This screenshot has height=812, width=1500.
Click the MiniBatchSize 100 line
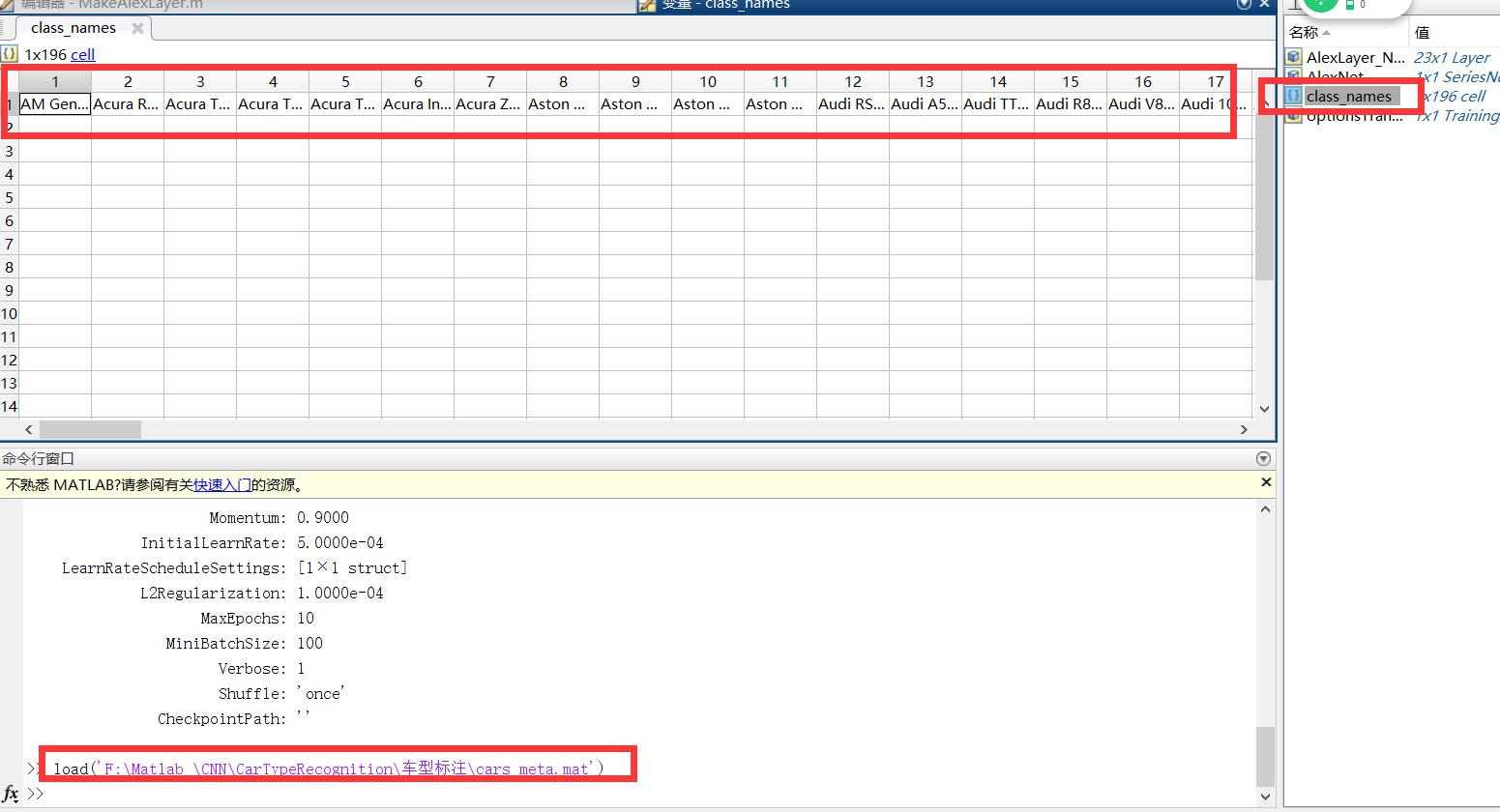[x=245, y=644]
